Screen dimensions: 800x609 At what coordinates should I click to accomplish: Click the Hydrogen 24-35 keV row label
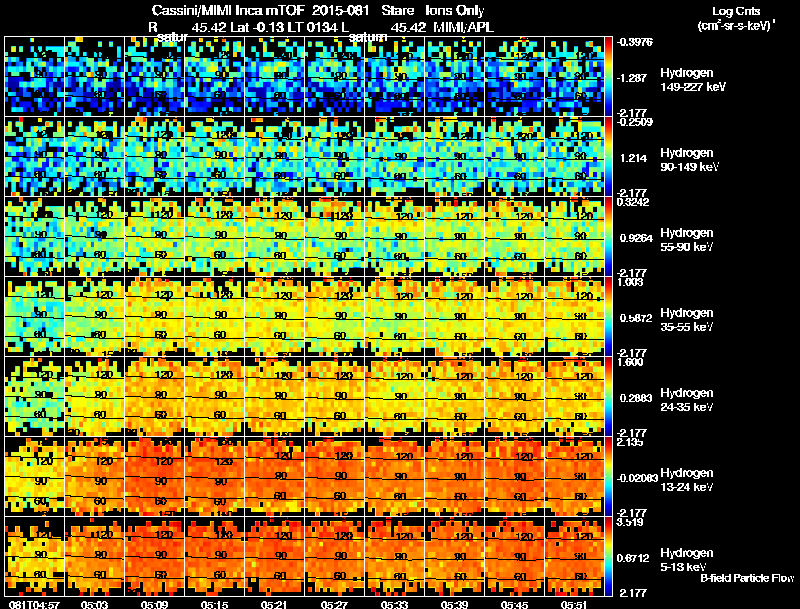coord(687,400)
